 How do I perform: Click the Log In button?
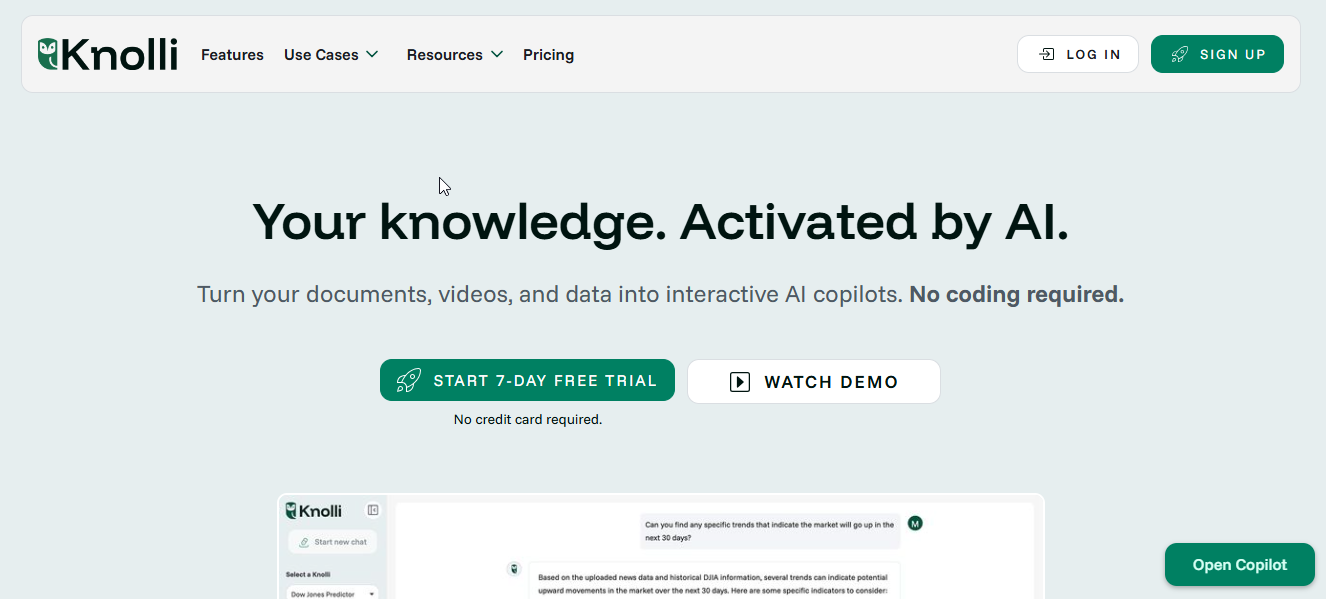(x=1078, y=54)
